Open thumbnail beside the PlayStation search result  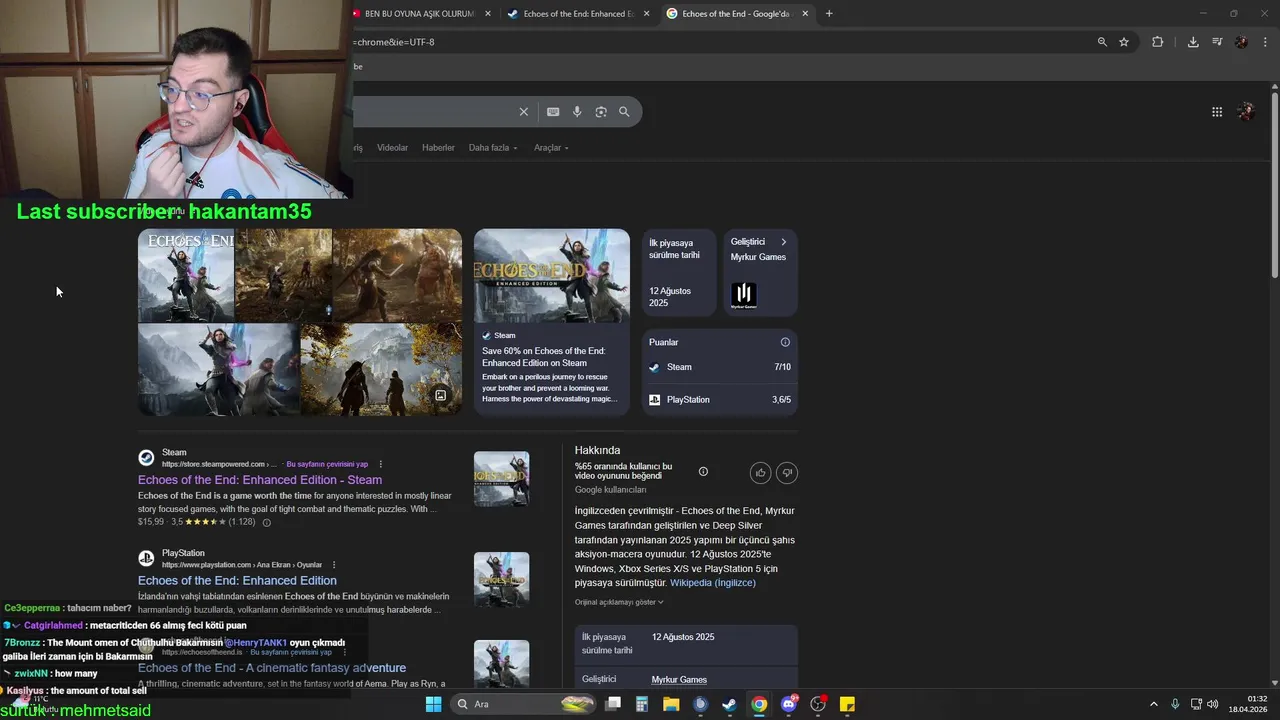[502, 579]
